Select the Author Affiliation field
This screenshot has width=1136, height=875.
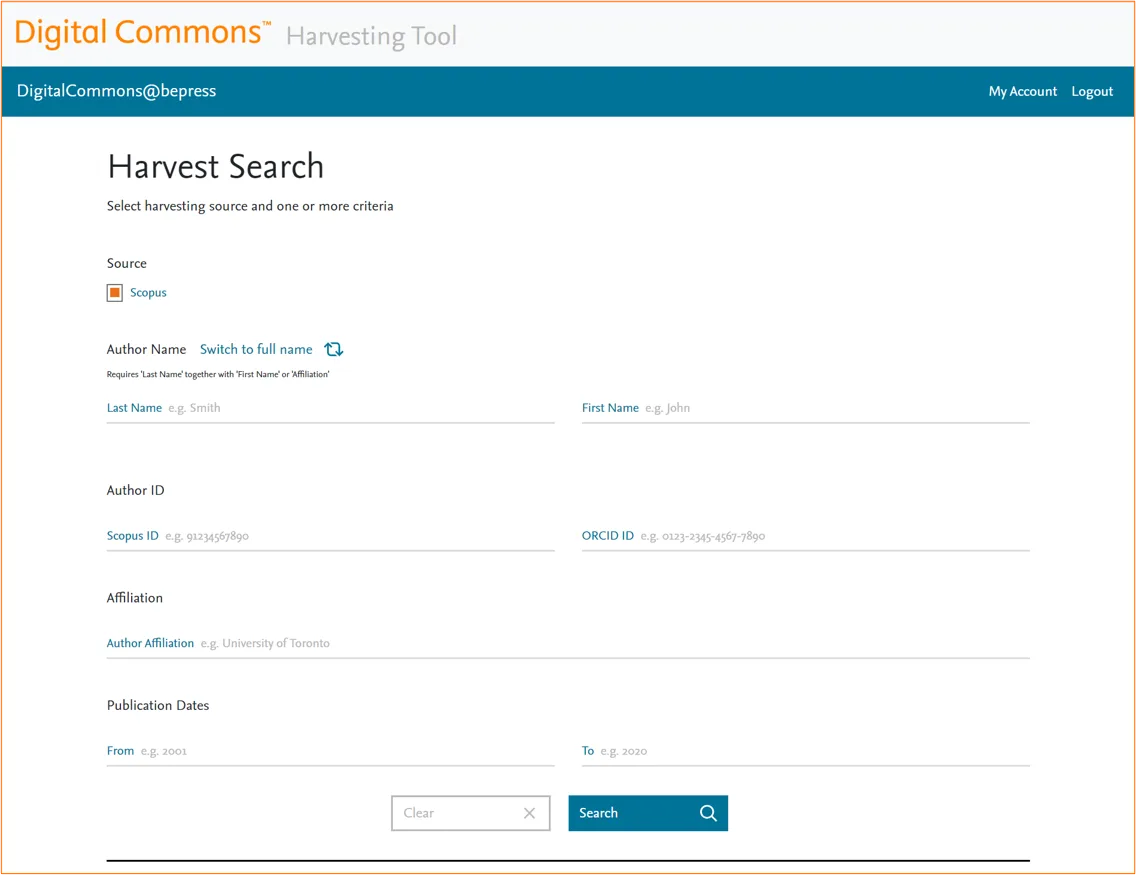point(568,644)
